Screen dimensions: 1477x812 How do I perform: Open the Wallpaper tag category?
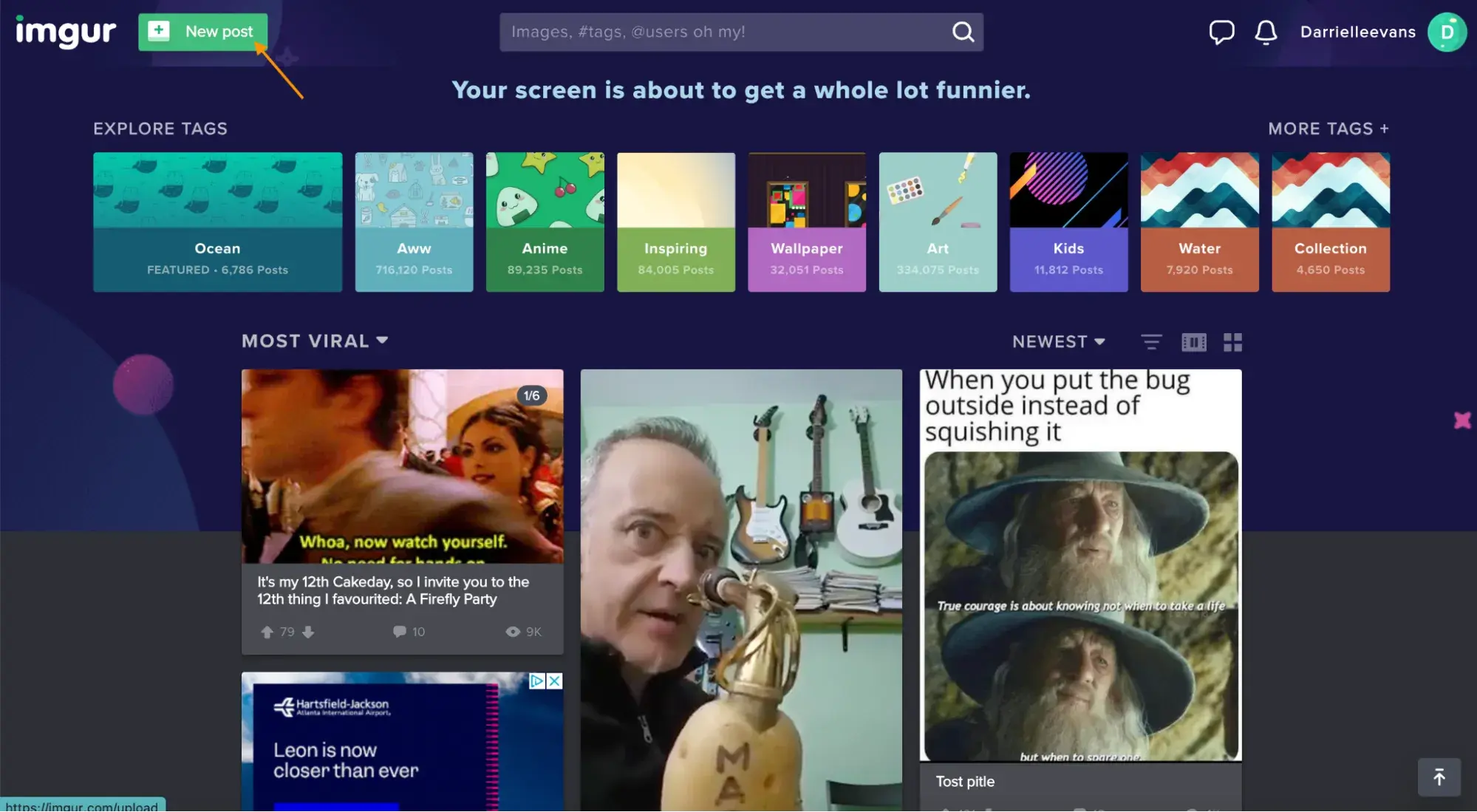(x=806, y=221)
